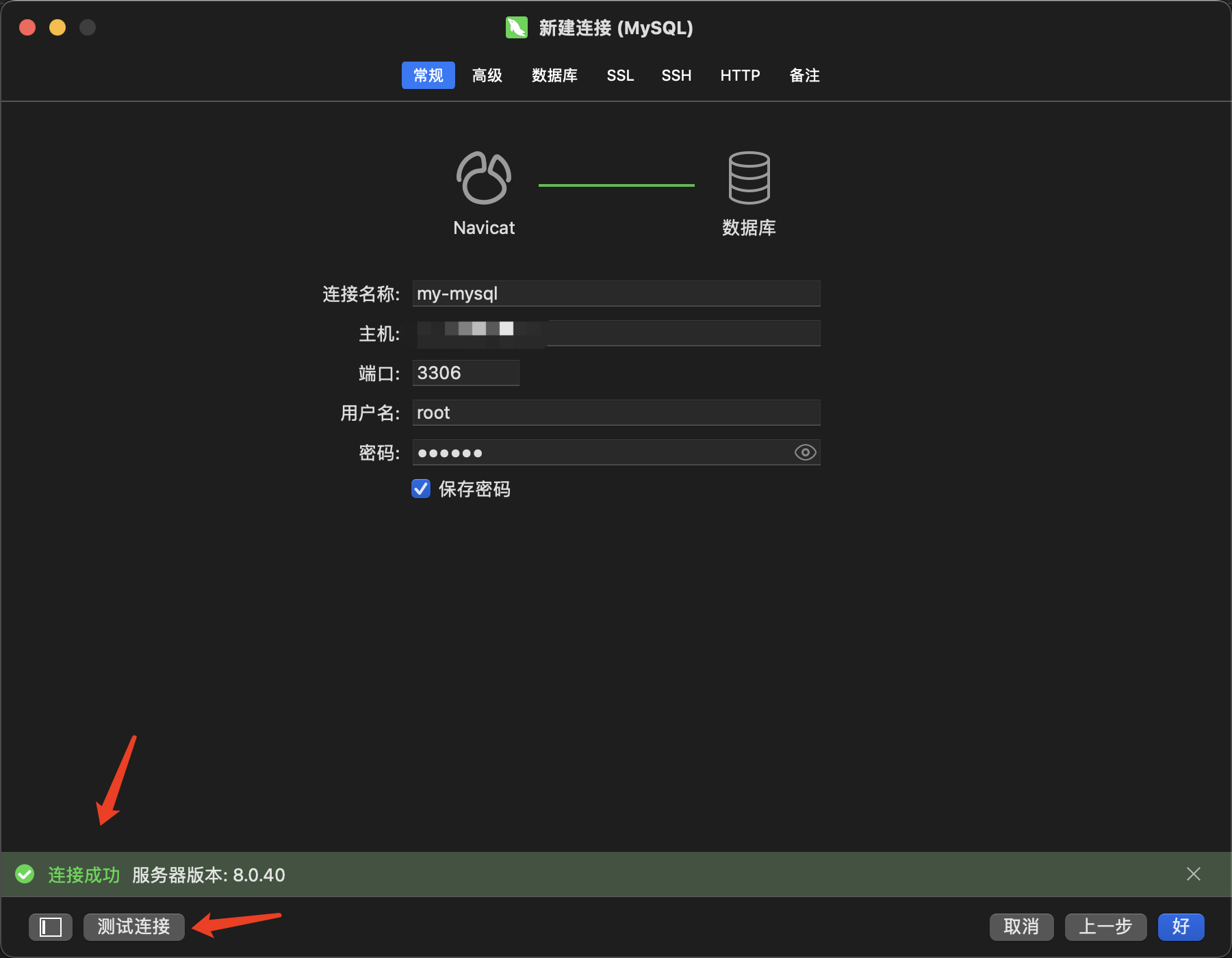The width and height of the screenshot is (1232, 958).
Task: Go back with the 上一步 button
Action: tap(1105, 927)
